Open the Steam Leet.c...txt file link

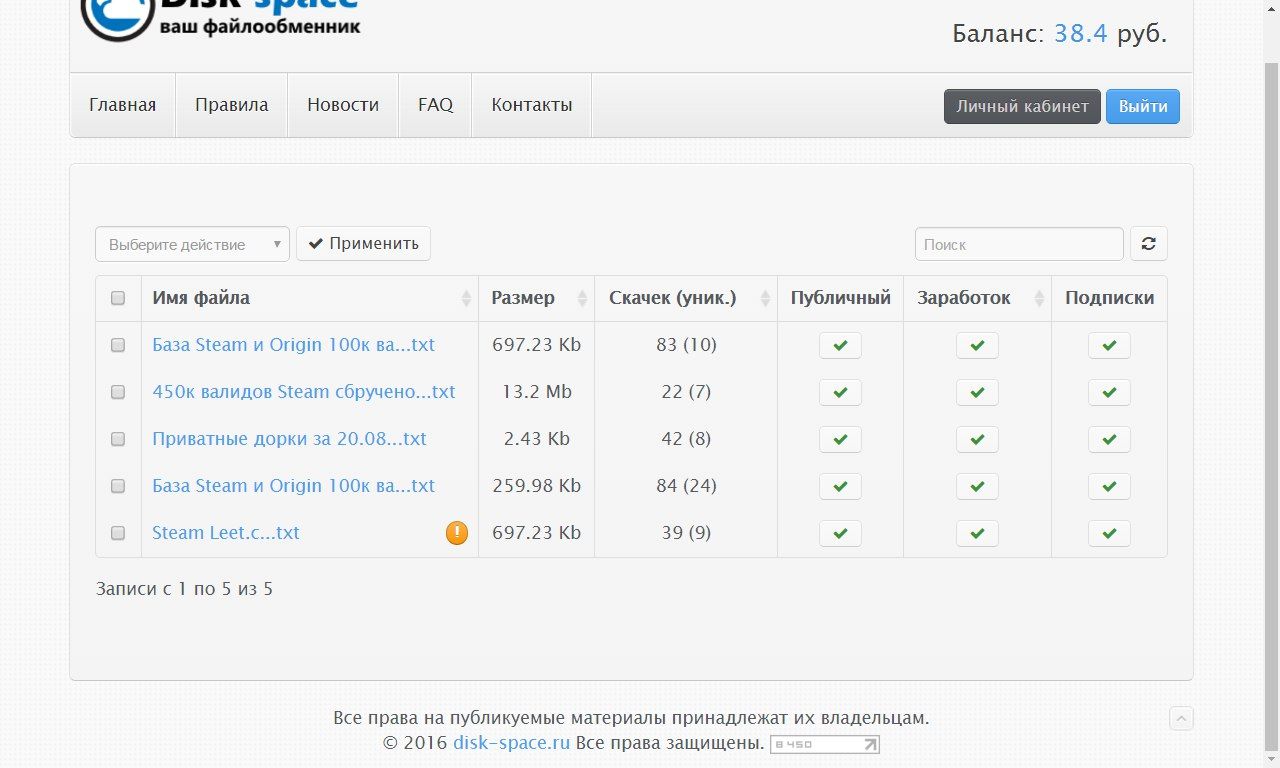point(226,533)
